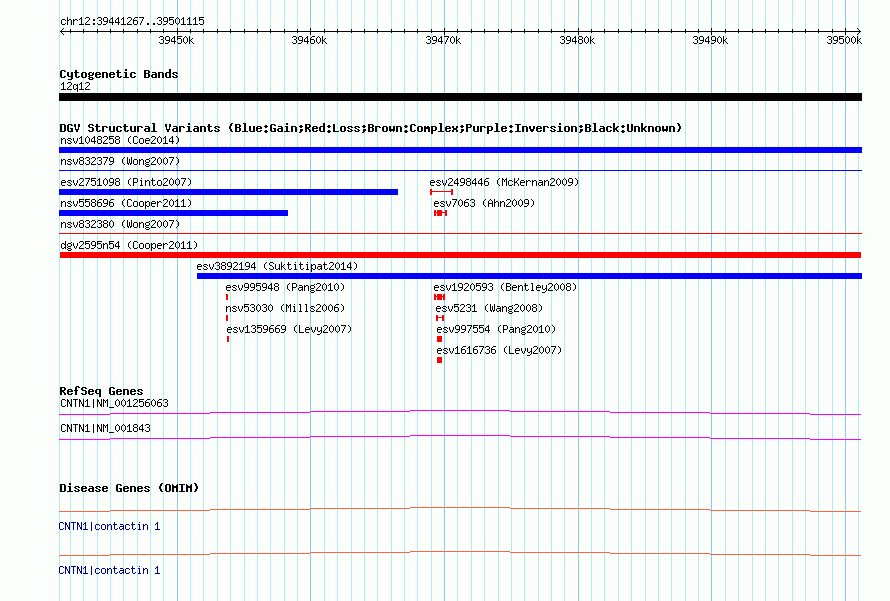This screenshot has width=890, height=601.
Task: Click the 39490k ruler tick label
Action: pyautogui.click(x=710, y=40)
